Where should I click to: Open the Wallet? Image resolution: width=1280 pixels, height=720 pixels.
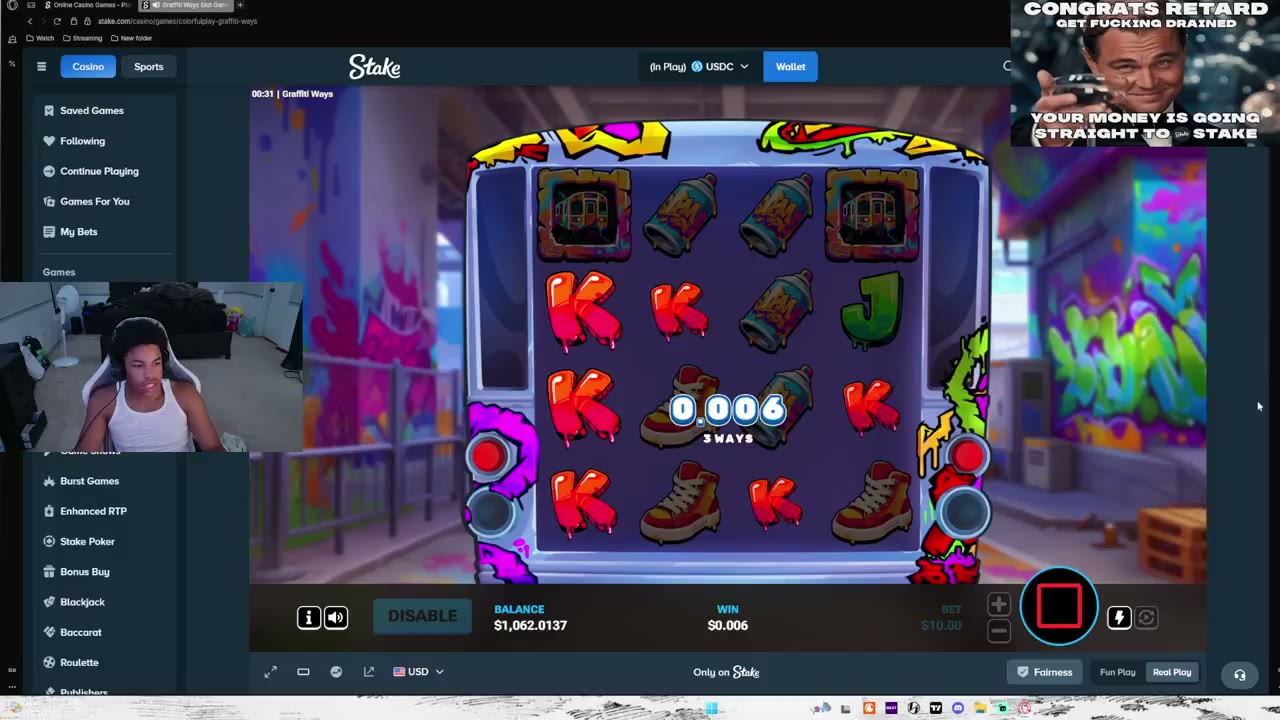coord(790,67)
